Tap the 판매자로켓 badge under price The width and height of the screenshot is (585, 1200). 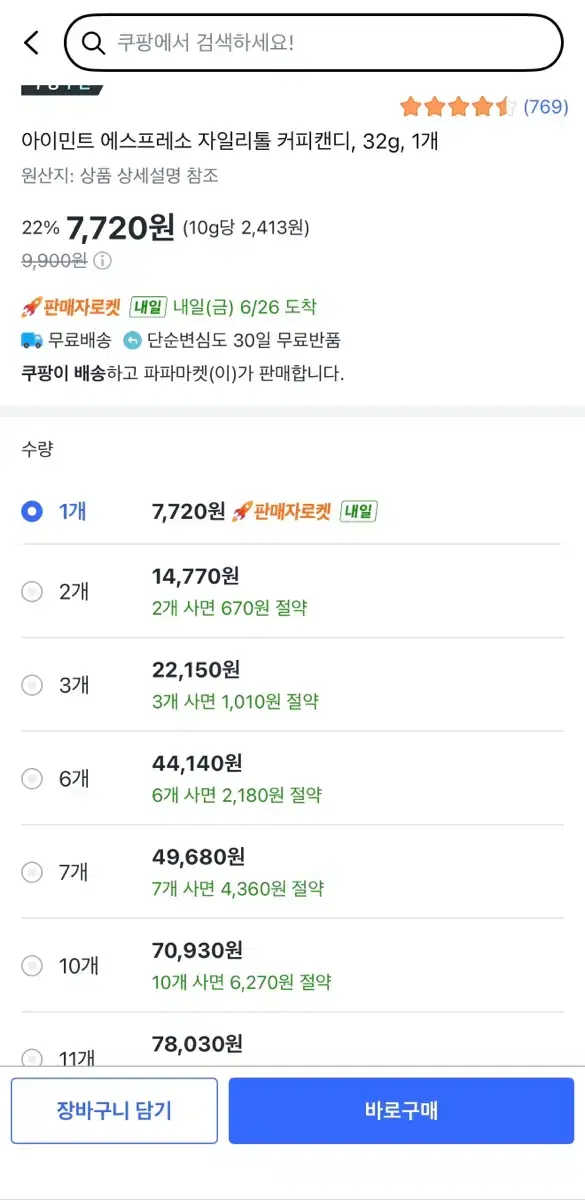(x=70, y=307)
